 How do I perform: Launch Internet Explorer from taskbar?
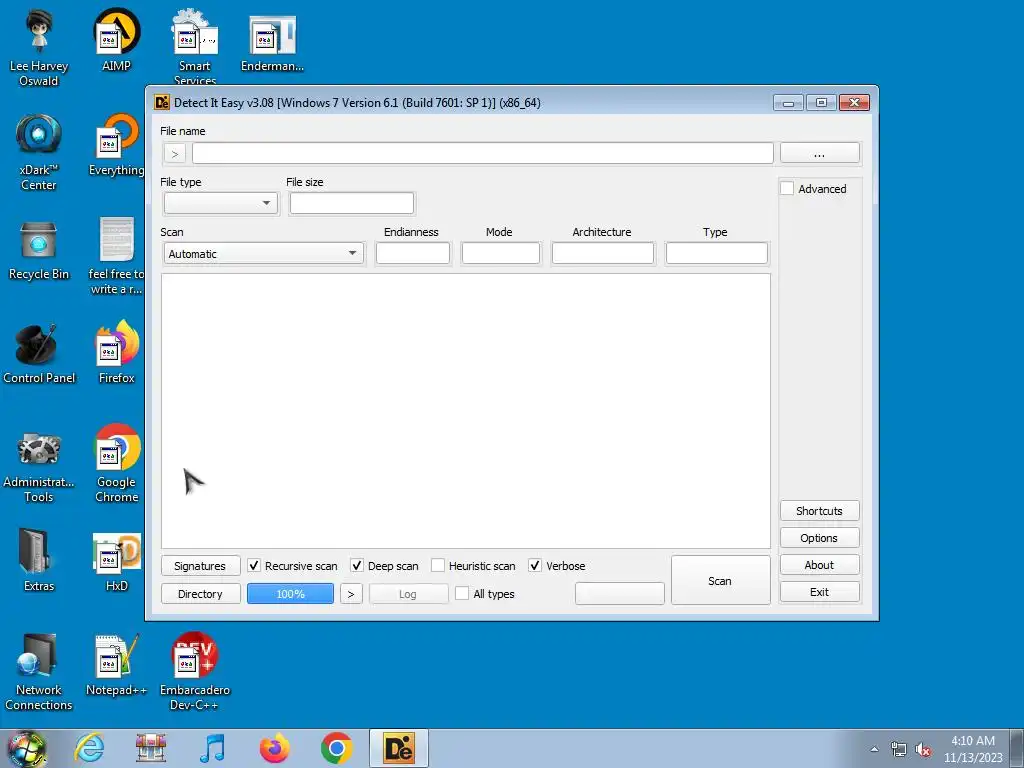point(89,748)
